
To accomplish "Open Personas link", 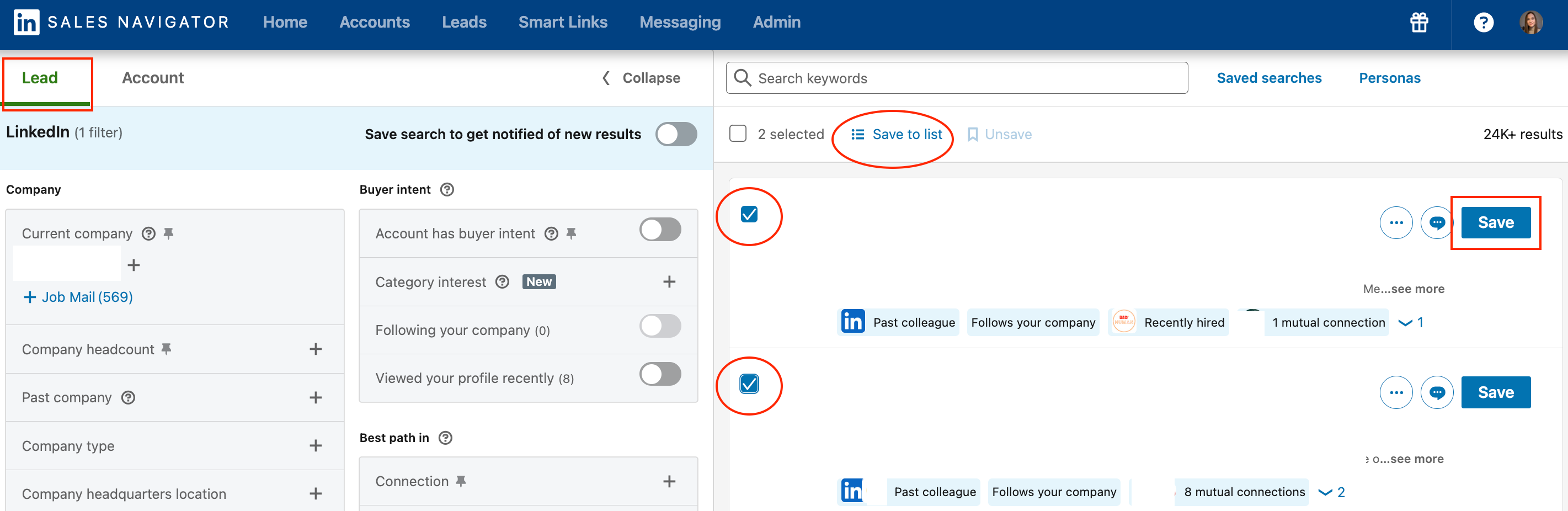I will tap(1389, 78).
